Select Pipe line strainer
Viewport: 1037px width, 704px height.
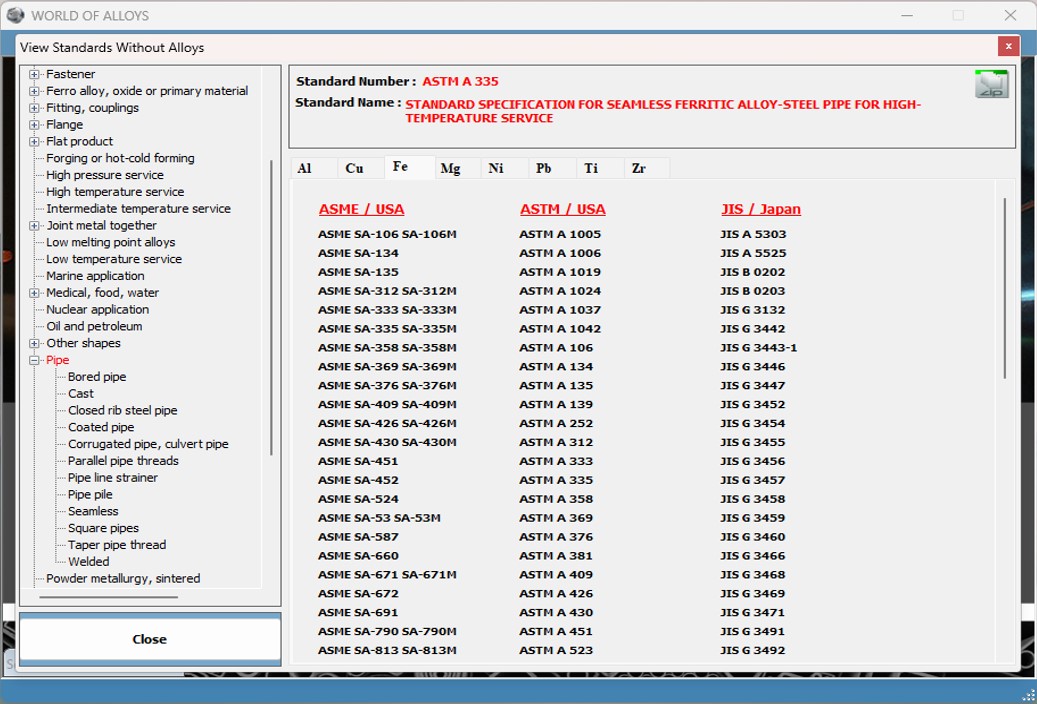[113, 478]
